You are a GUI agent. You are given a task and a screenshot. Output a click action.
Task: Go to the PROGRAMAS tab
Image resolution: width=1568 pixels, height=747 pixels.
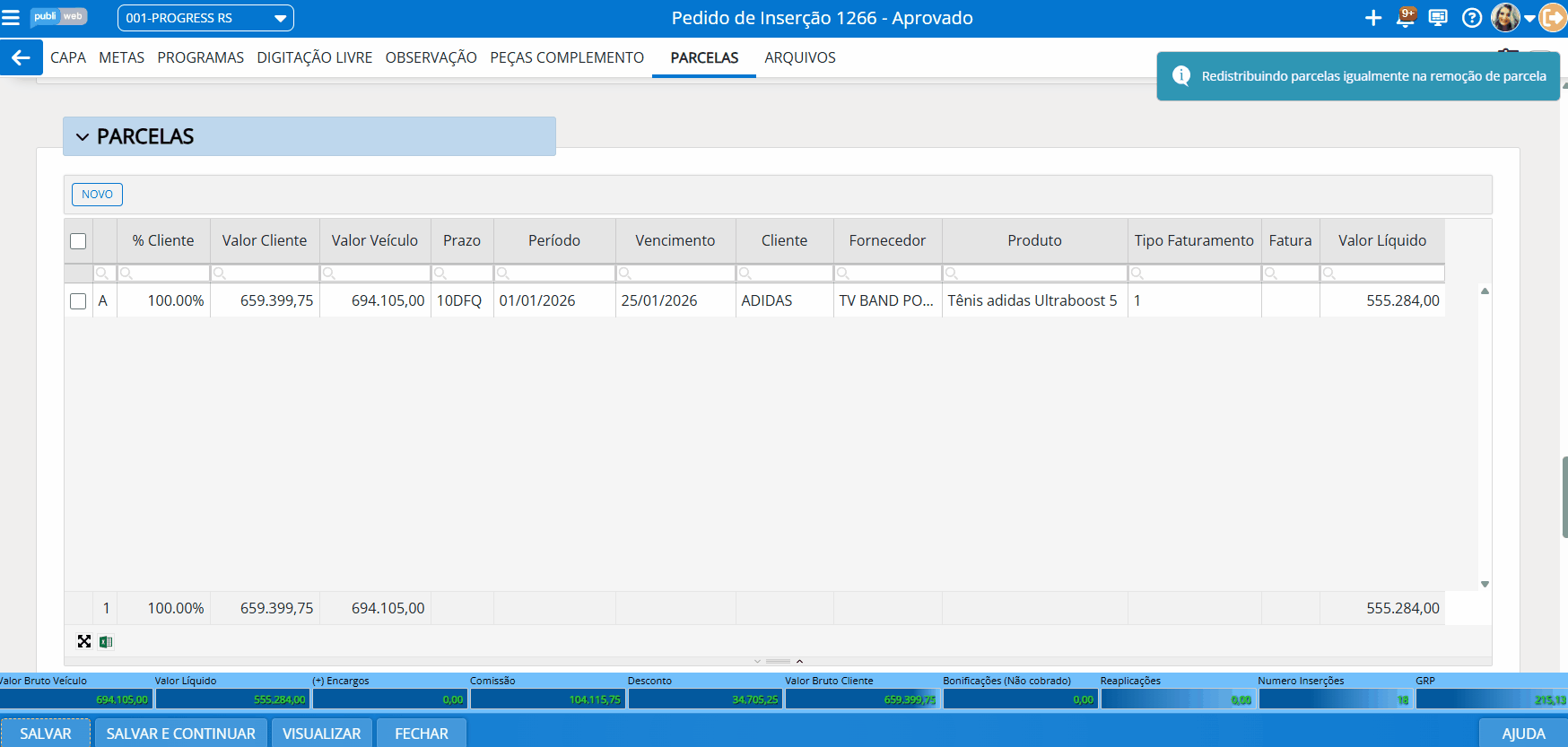pos(200,57)
